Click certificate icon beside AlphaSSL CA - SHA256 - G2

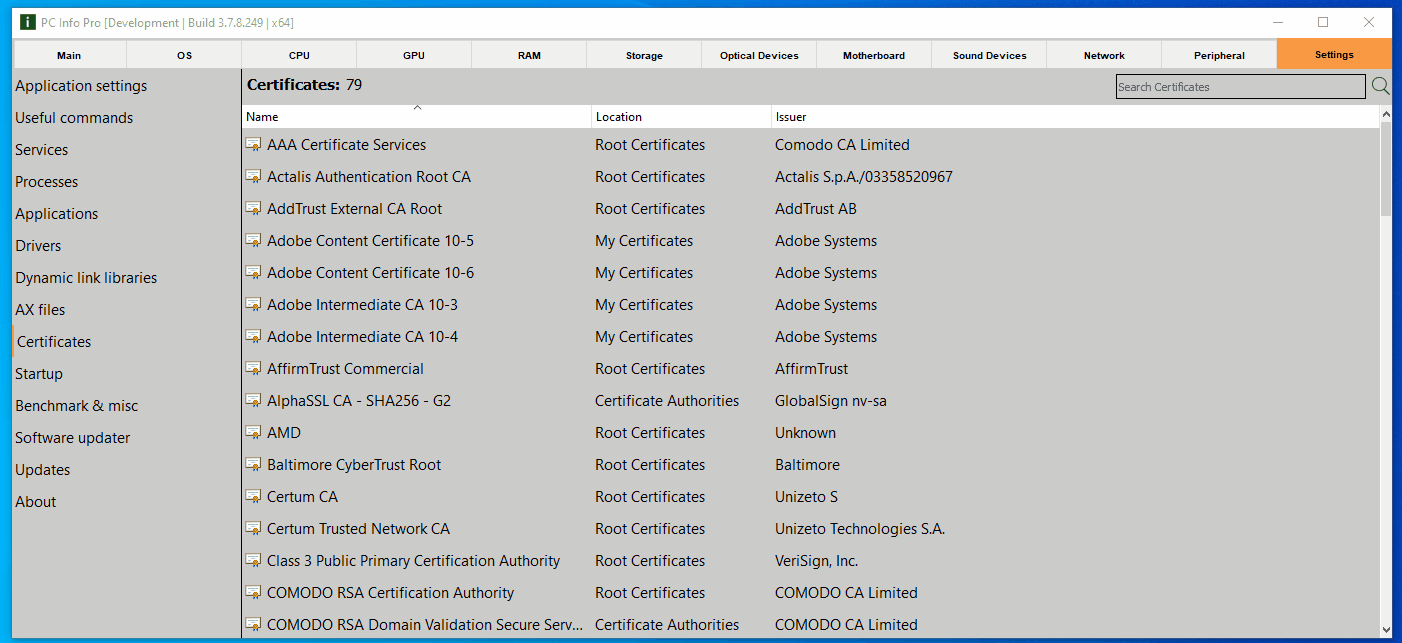coord(254,401)
